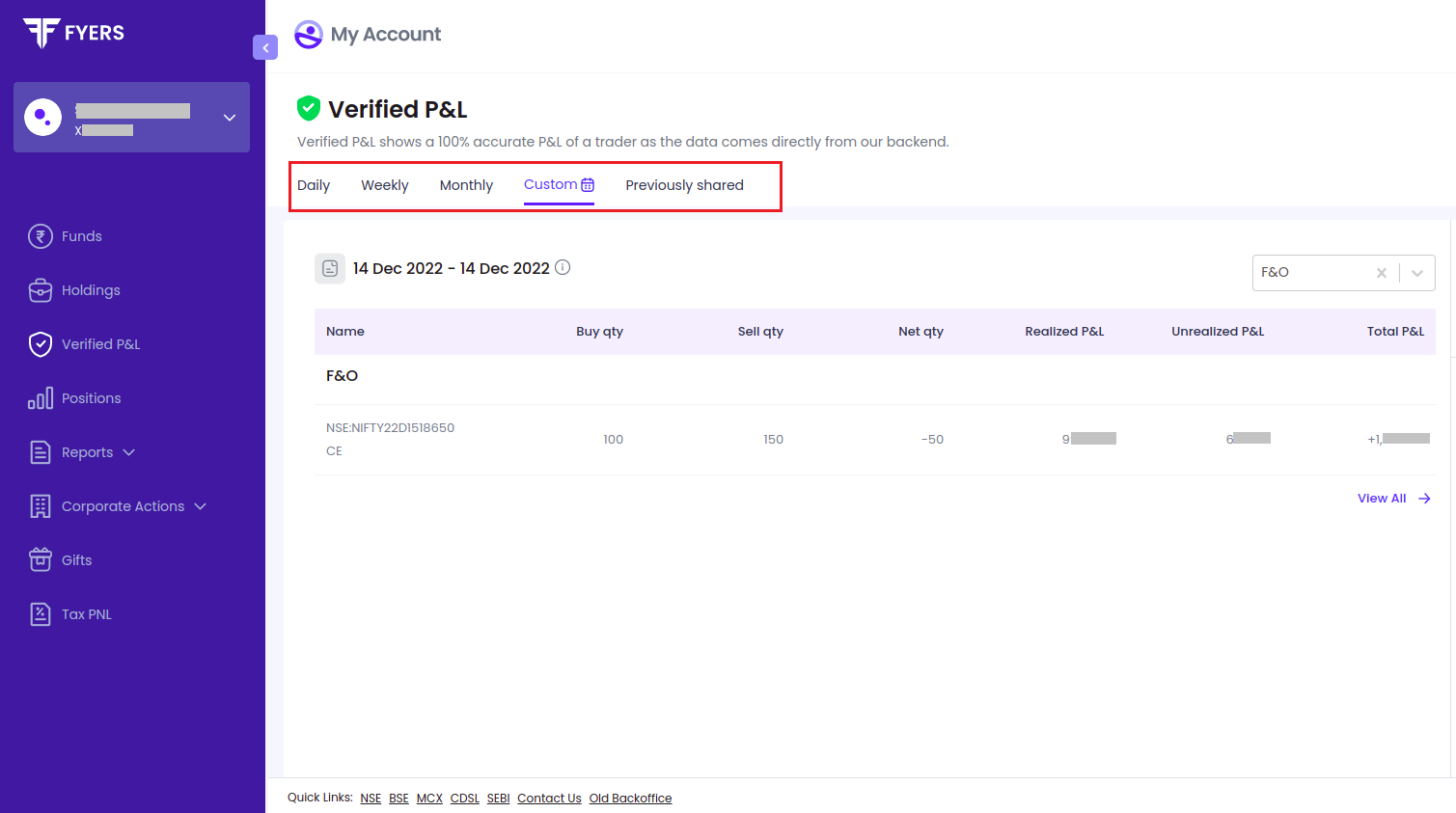Expand the account selector chevron
The width and height of the screenshot is (1456, 813).
230,118
